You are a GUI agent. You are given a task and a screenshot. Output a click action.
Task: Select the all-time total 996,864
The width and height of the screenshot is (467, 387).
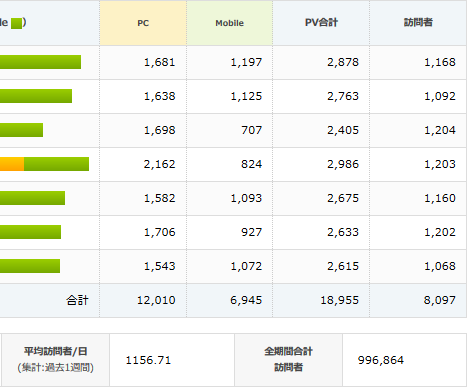(381, 360)
